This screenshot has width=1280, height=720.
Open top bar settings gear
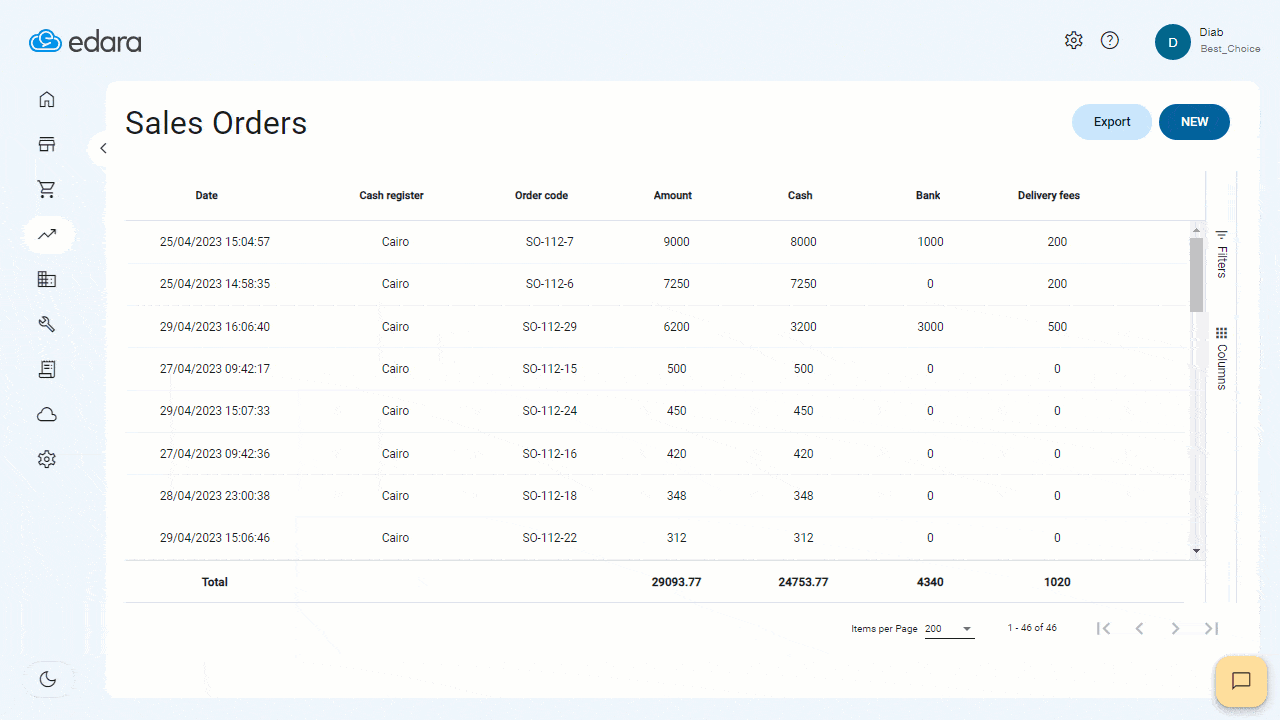click(1074, 40)
